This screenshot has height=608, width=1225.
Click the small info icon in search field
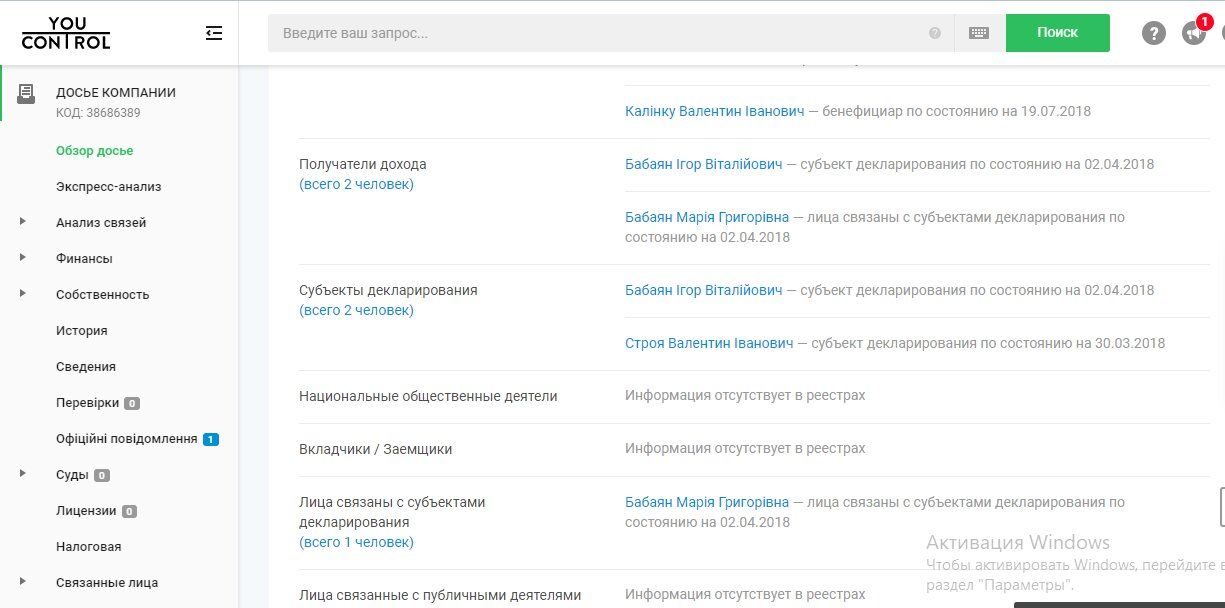[x=935, y=33]
